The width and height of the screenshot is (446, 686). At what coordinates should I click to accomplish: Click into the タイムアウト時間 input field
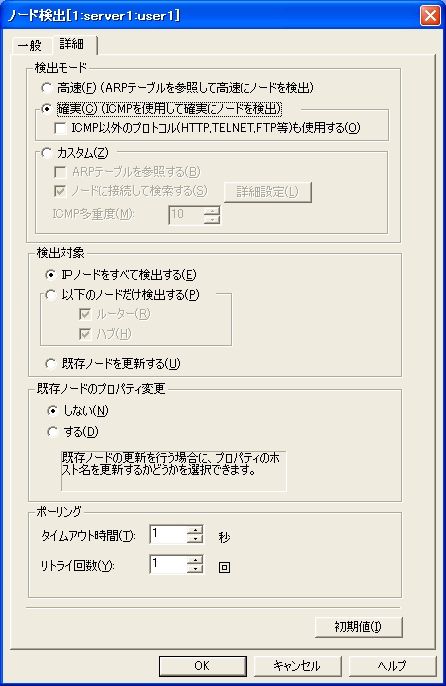click(x=169, y=534)
